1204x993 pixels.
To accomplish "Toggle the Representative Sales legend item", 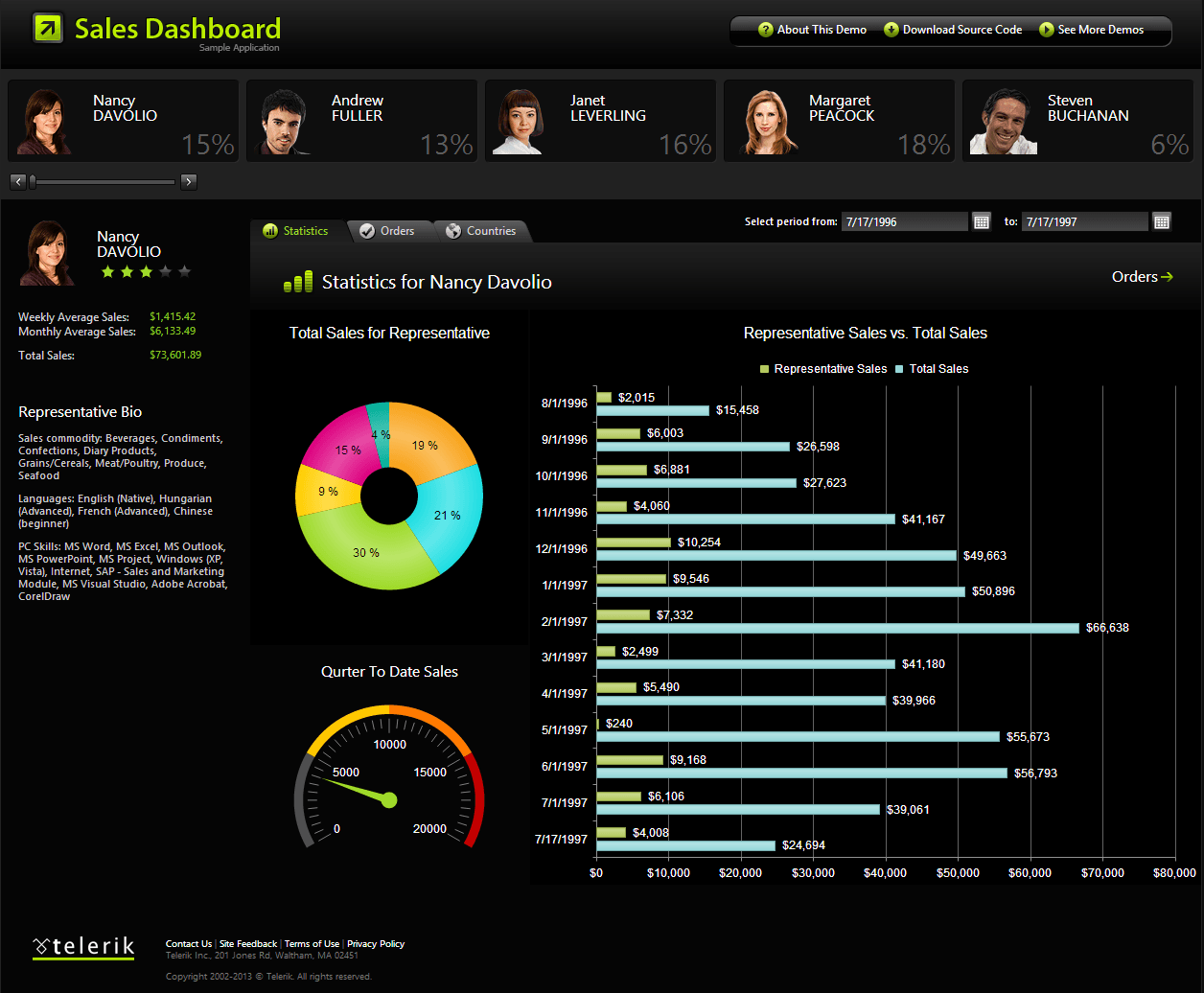I will point(822,368).
